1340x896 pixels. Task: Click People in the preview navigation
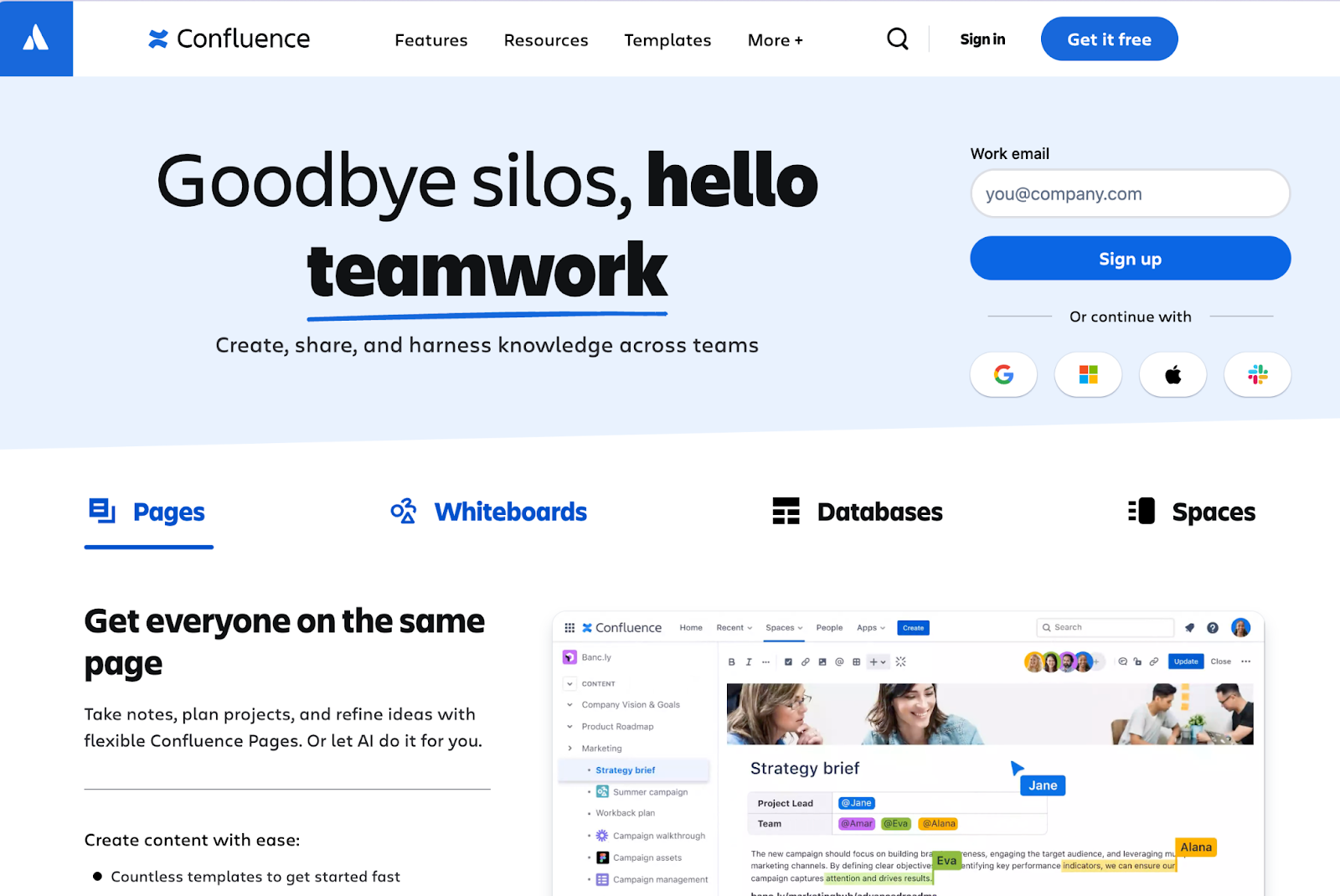(829, 627)
